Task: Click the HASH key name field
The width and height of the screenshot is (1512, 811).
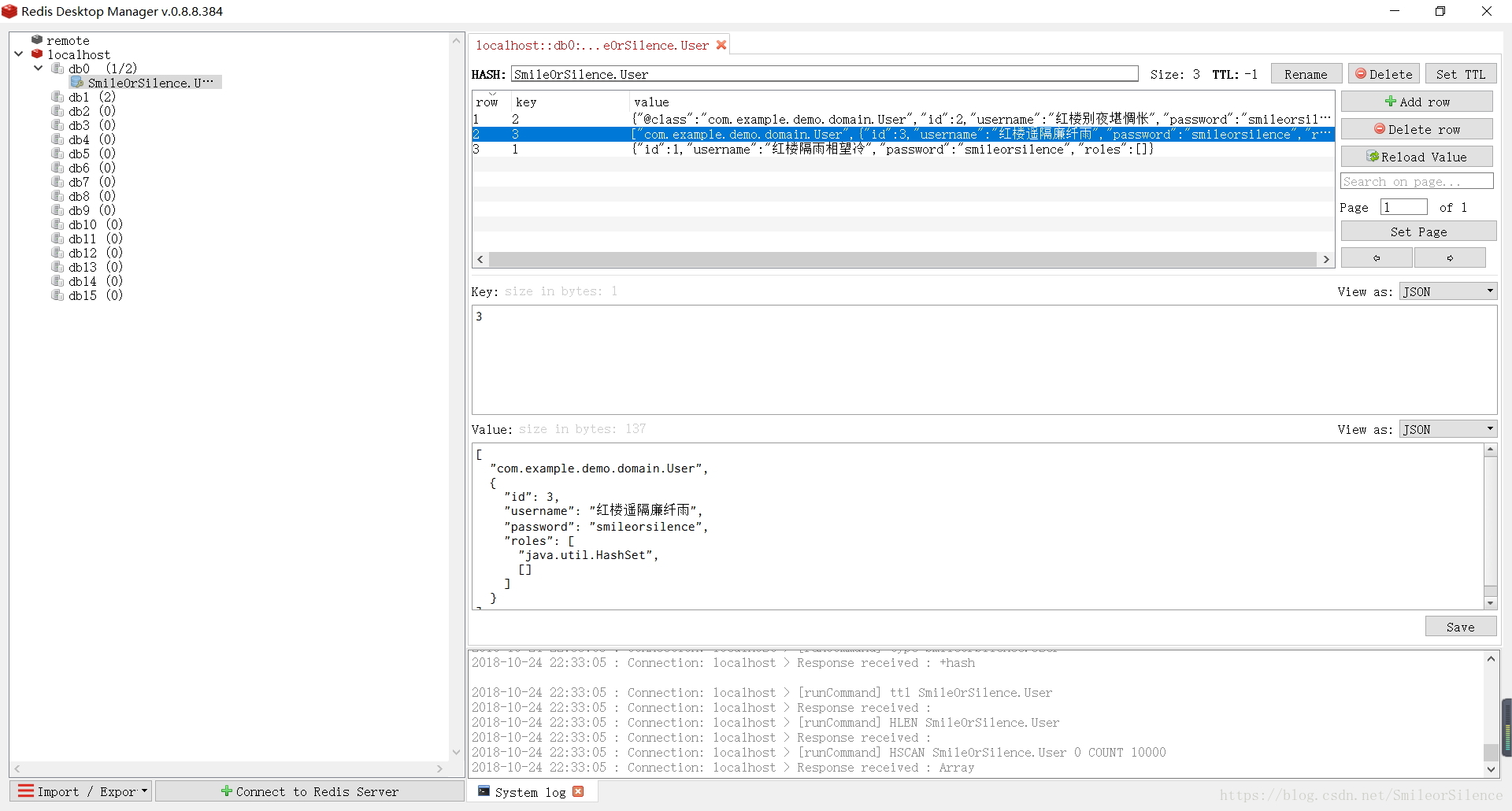Action: [825, 74]
